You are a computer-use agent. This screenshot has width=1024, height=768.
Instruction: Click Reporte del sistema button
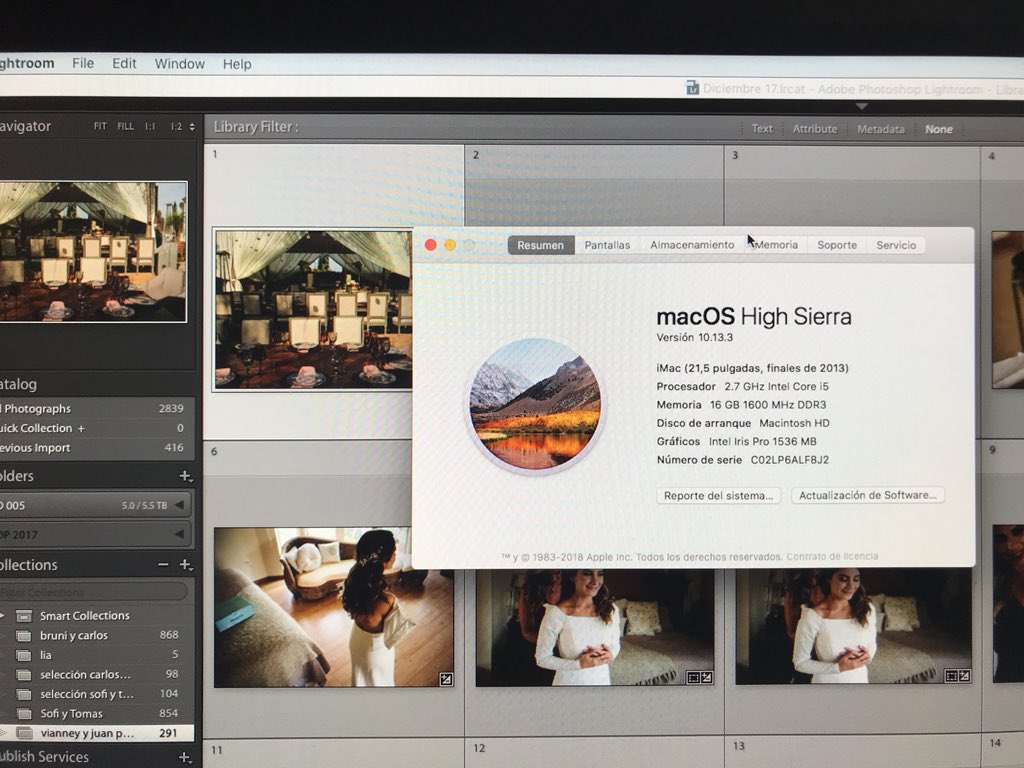click(718, 496)
